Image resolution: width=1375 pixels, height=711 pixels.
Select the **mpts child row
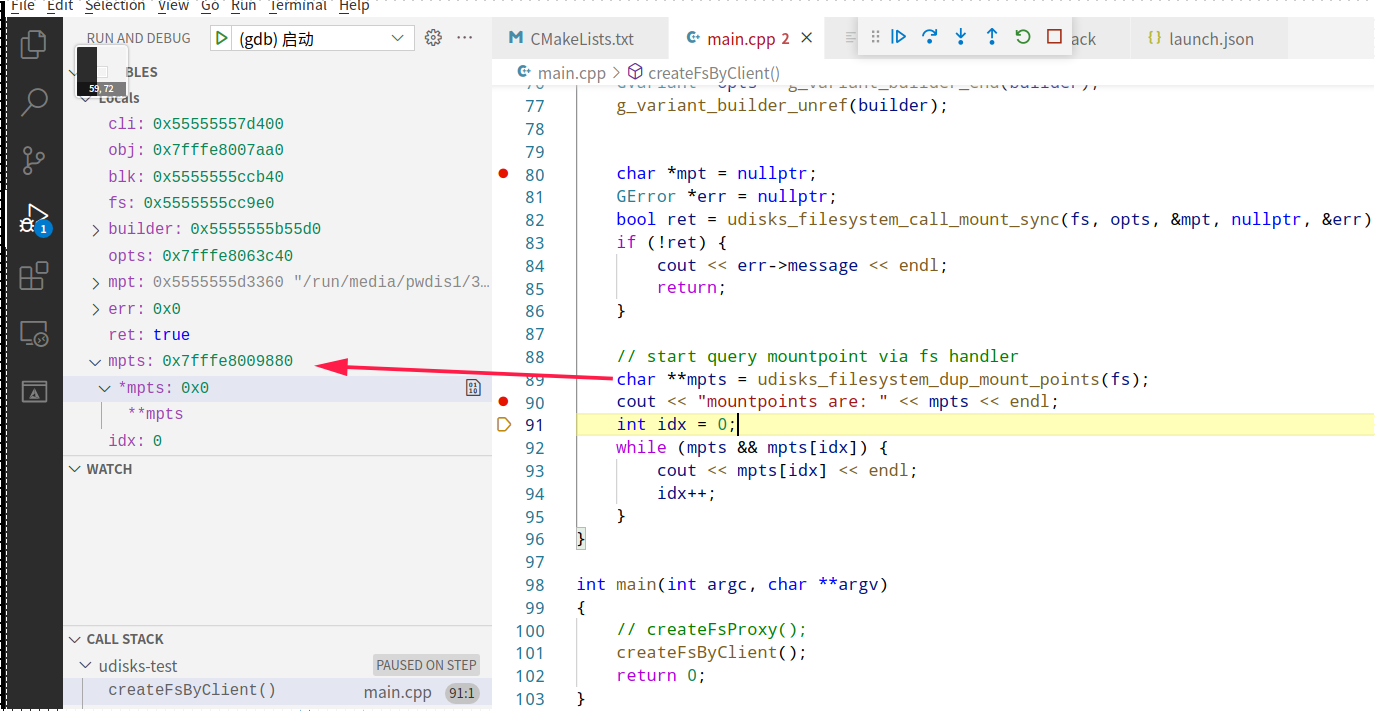277,414
